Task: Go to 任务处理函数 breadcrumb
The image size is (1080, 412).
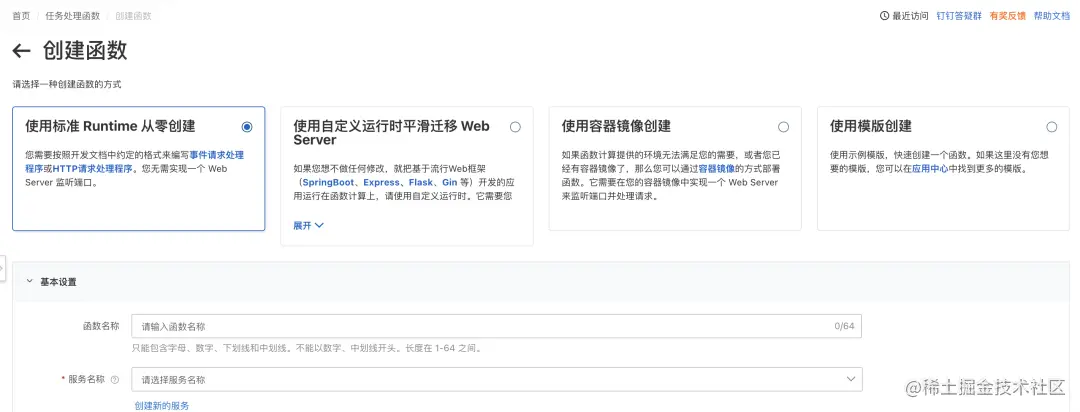Action: tap(72, 16)
